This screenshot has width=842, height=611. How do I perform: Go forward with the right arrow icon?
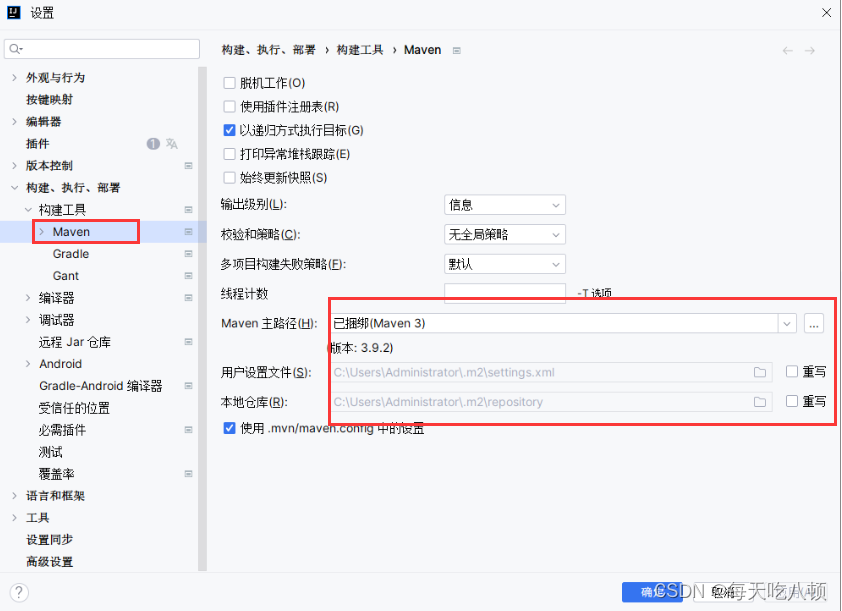(810, 50)
